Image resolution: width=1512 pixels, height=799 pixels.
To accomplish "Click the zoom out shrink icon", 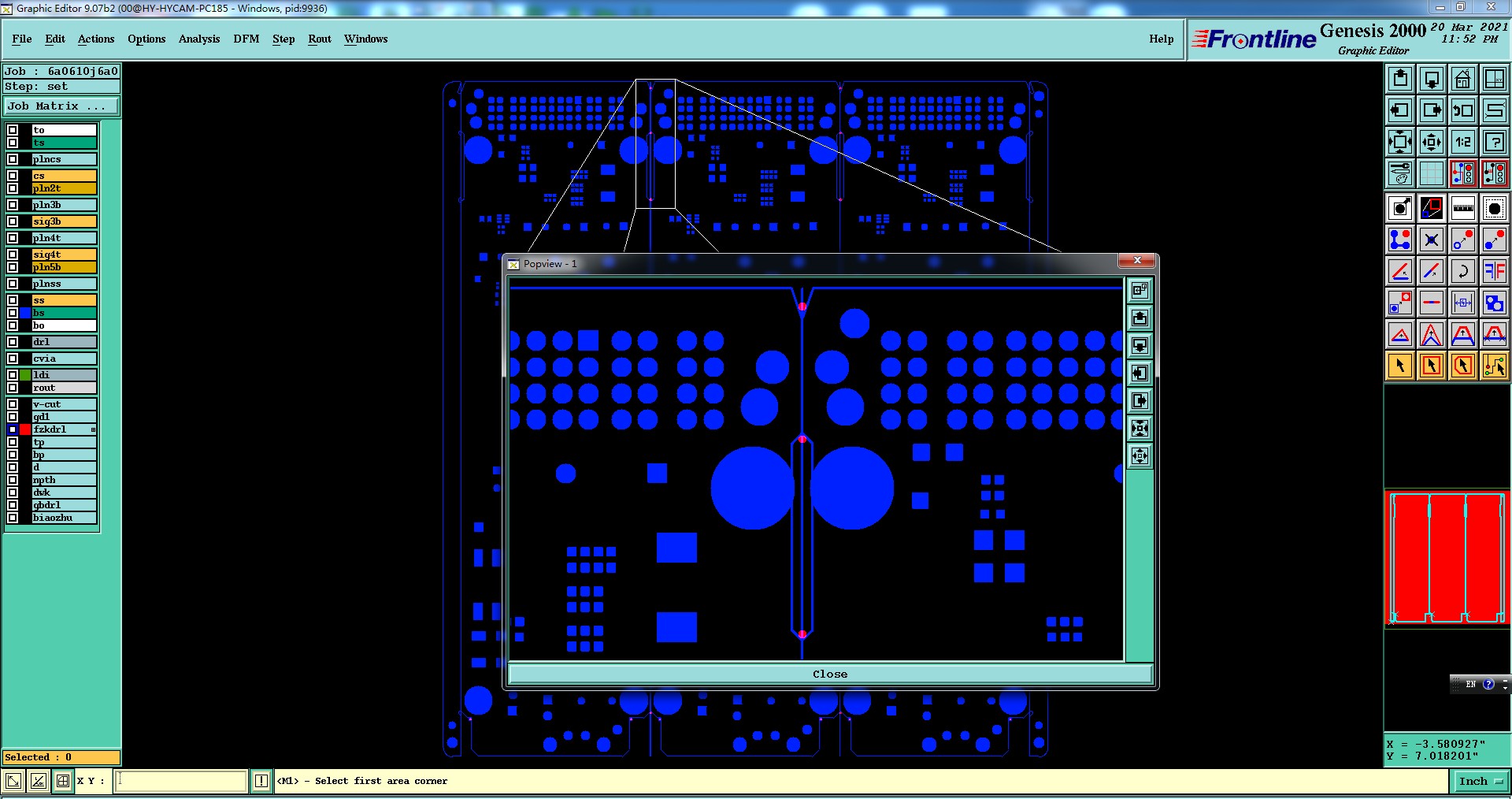I will coord(1432,142).
